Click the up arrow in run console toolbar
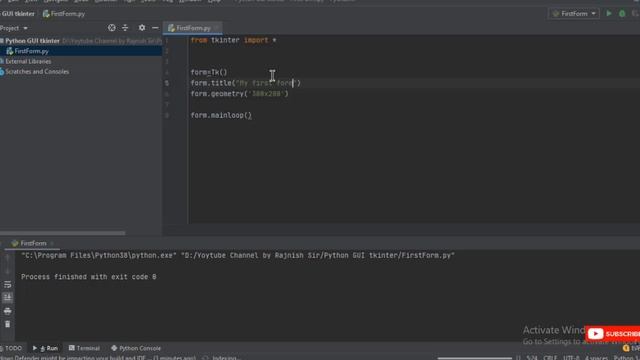Screen dimensions: 640x360 (x=7, y=258)
